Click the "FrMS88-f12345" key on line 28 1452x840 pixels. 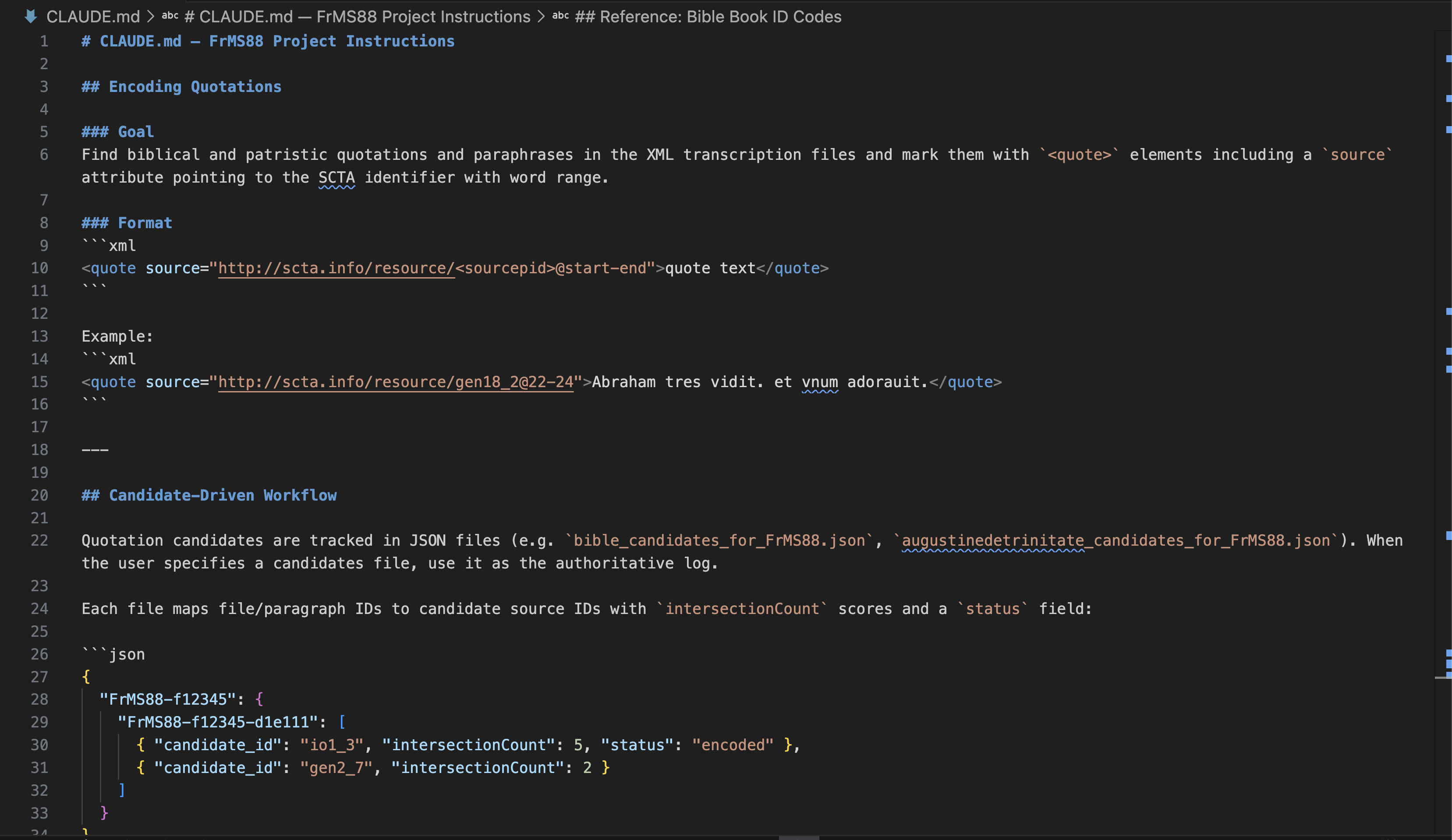pyautogui.click(x=168, y=699)
